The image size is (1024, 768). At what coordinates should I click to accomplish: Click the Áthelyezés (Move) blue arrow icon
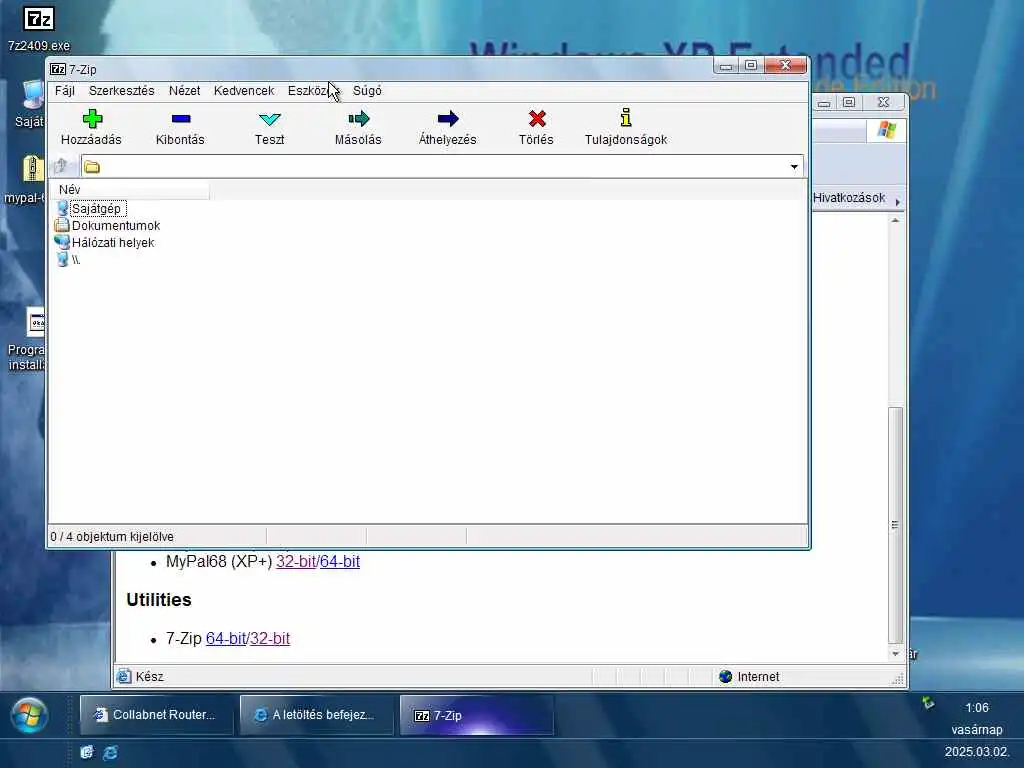[x=448, y=118]
